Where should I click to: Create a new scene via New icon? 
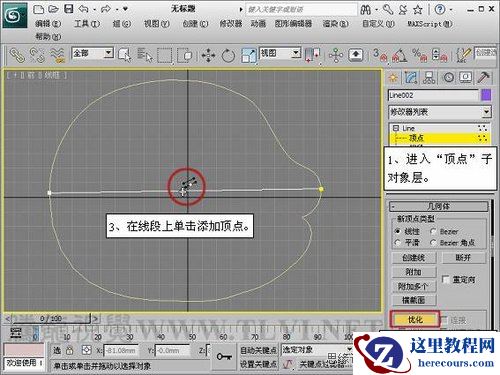click(x=39, y=9)
